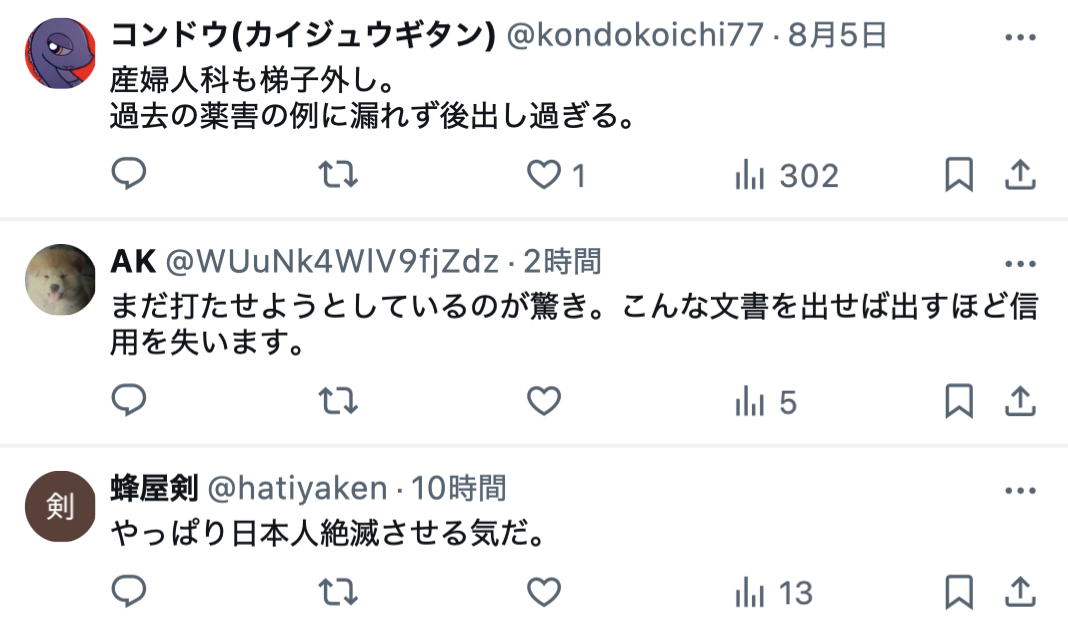View analytics showing 302 views
This screenshot has height=630, width=1068.
[786, 176]
